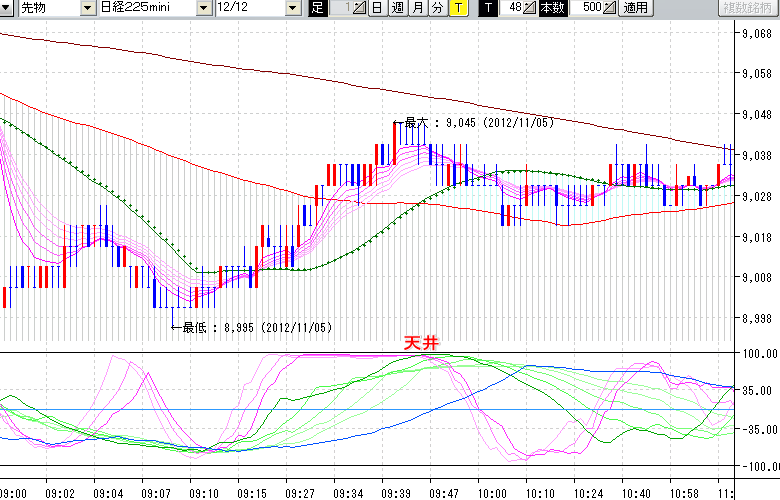Click the black T label icon
Viewport: 780px width, 500px height.
tap(487, 8)
